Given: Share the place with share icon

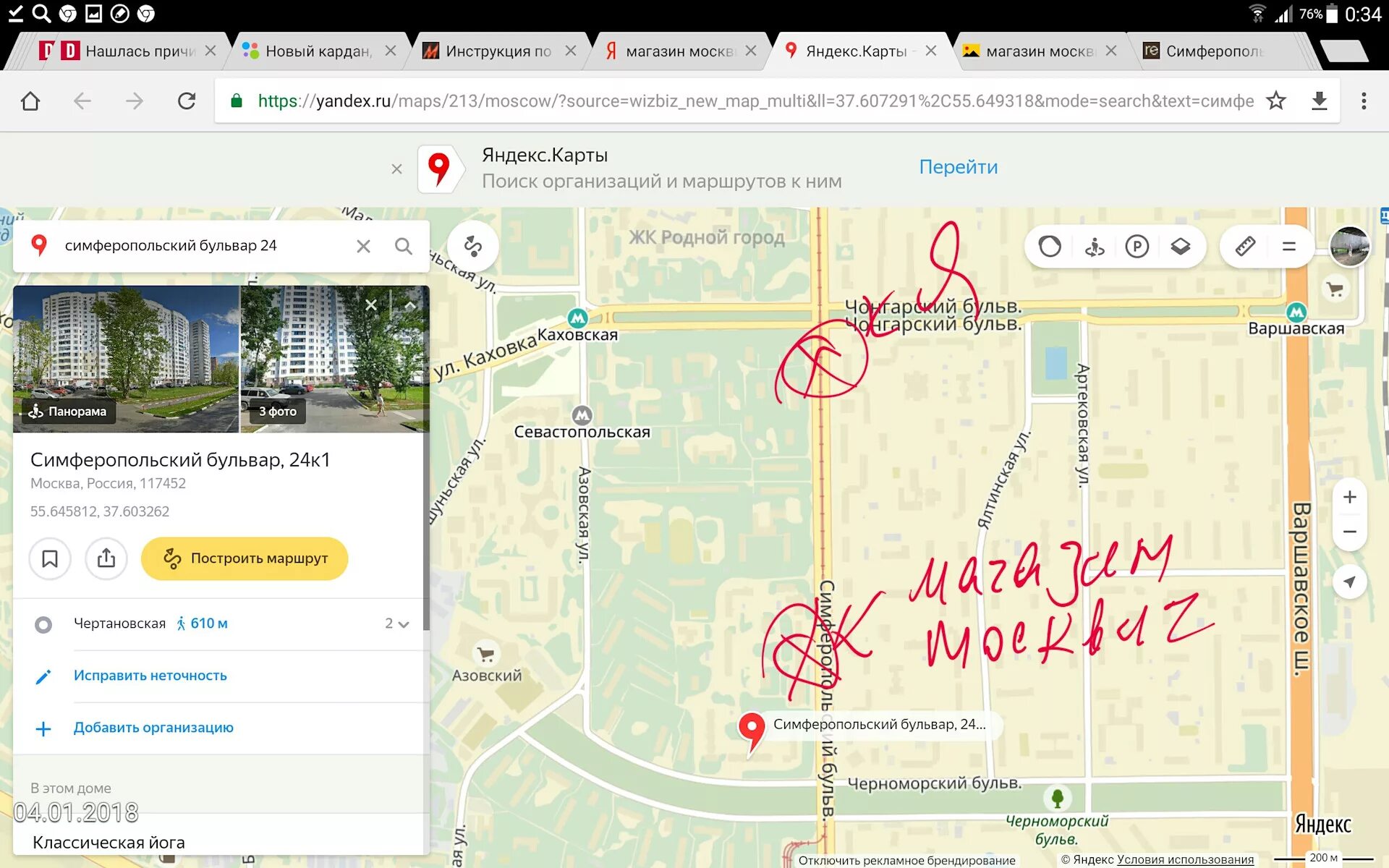Looking at the screenshot, I should coord(106,558).
